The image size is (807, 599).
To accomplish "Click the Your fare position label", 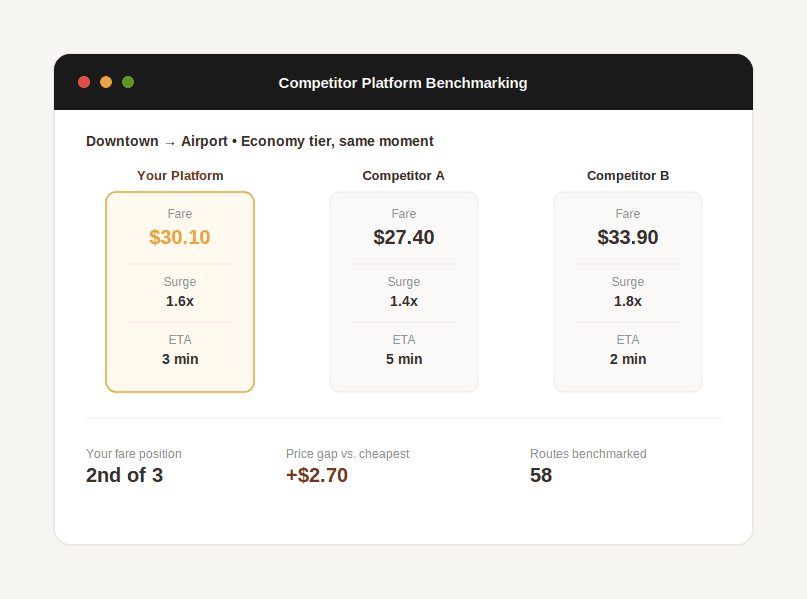I will 134,454.
